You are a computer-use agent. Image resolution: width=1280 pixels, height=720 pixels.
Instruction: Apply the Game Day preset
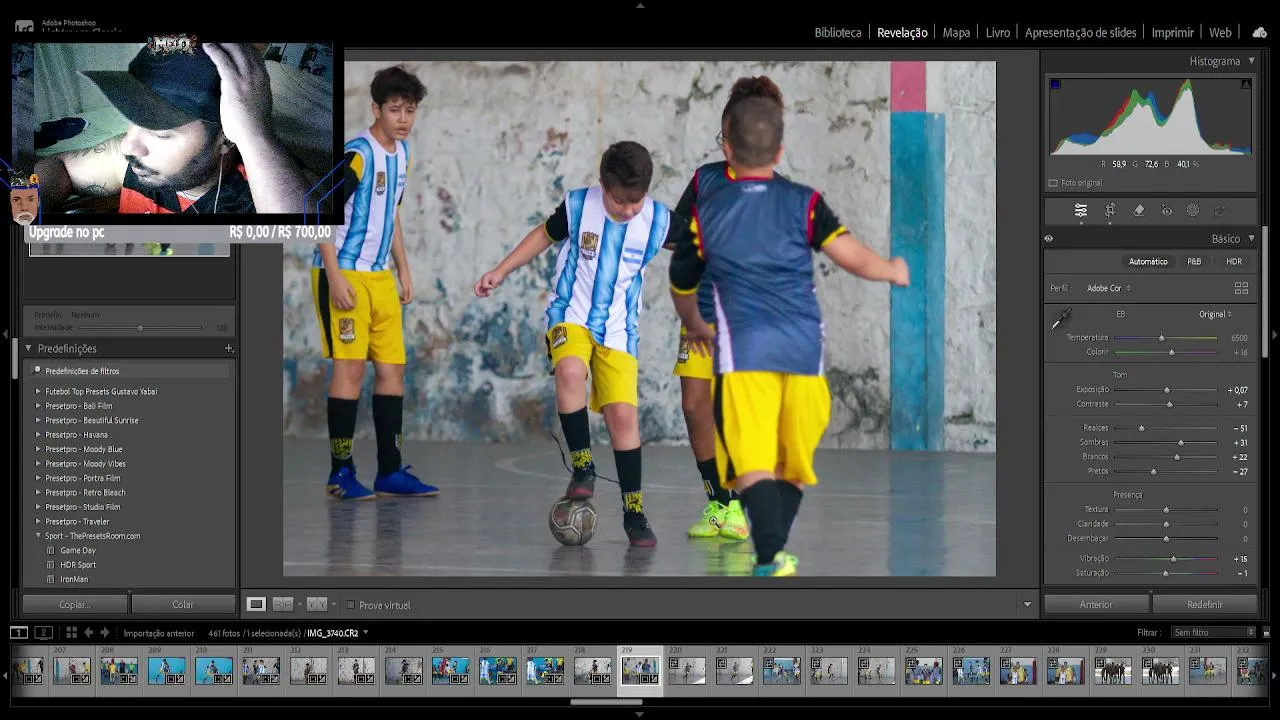[78, 550]
